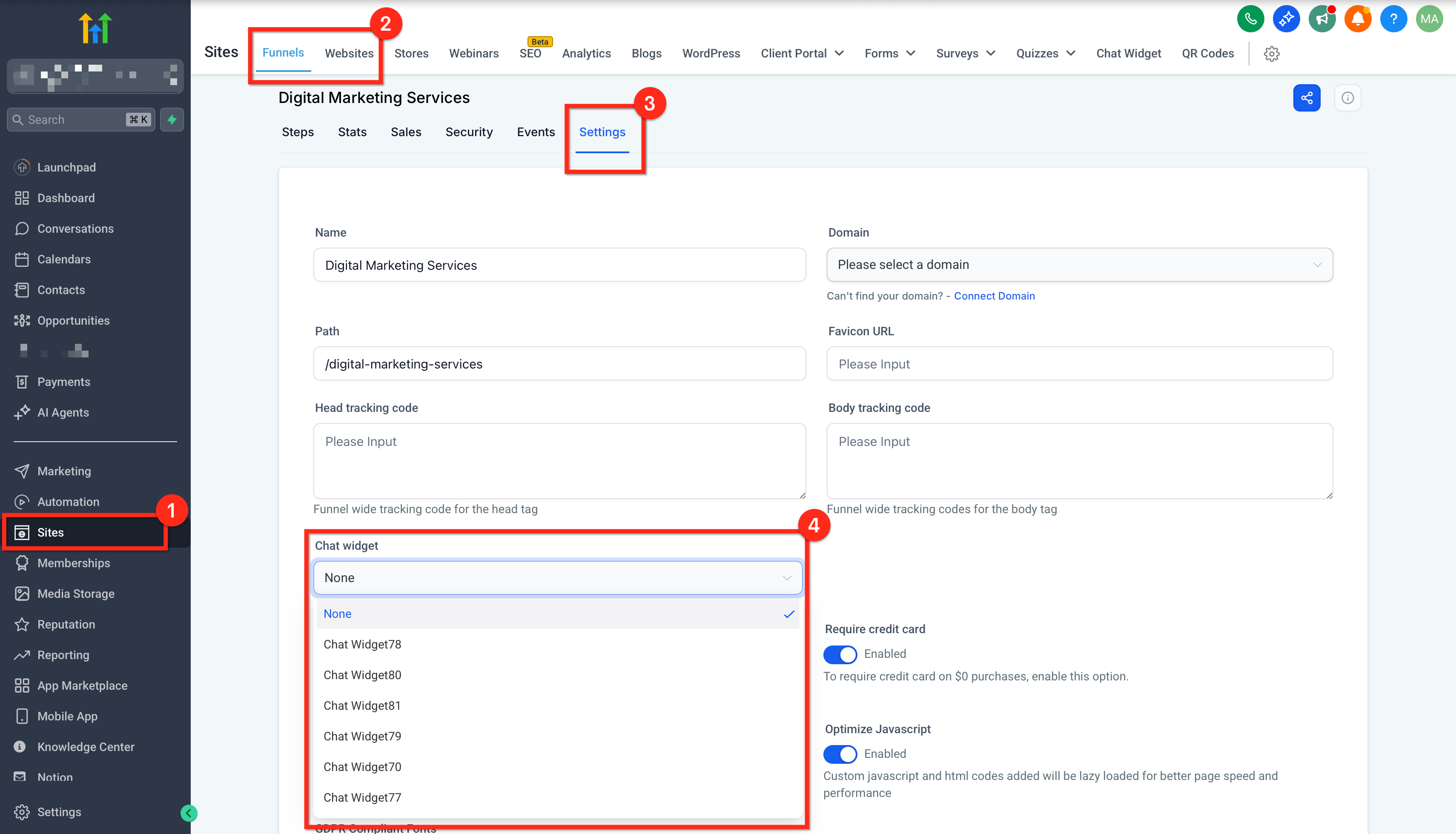
Task: Click the Connect Domain link
Action: coord(994,296)
